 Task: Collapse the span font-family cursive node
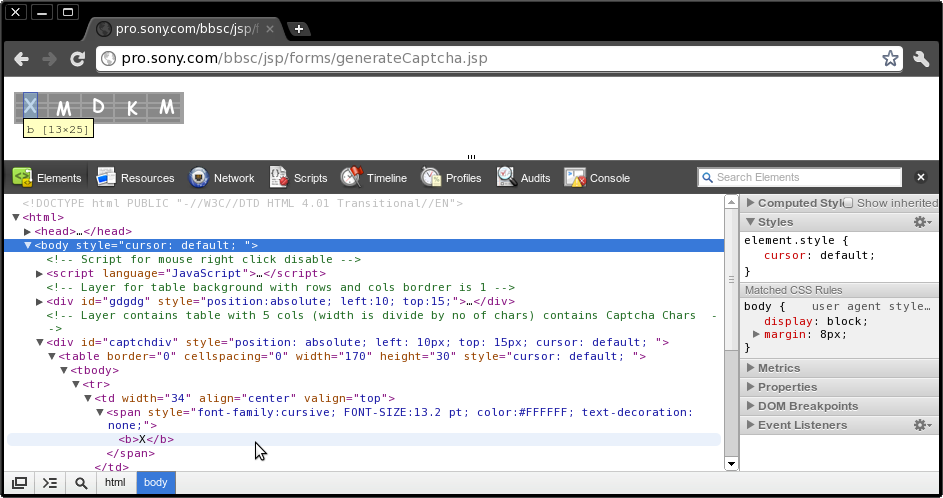100,413
